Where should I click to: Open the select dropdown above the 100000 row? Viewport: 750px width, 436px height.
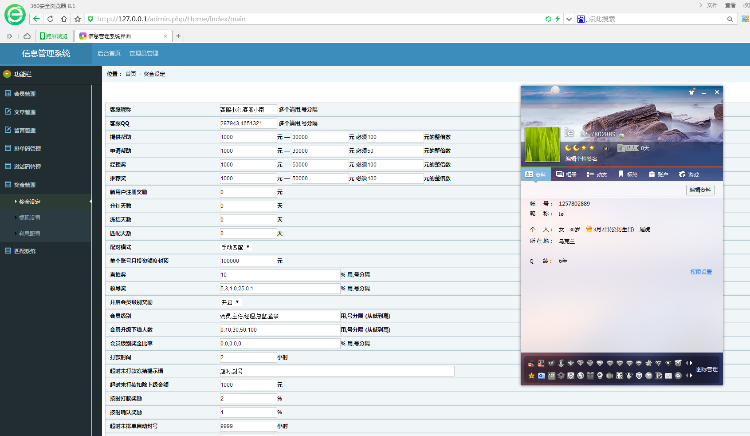(235, 247)
